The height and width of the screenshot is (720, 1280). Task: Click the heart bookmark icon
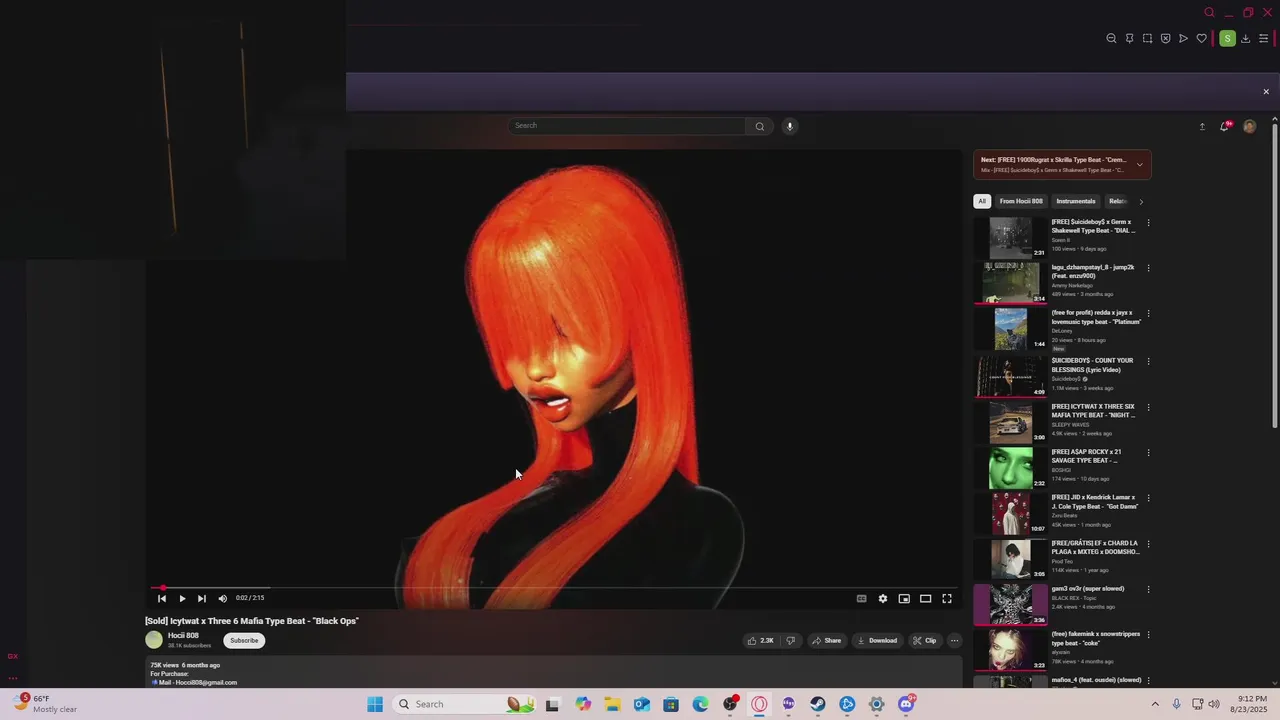pyautogui.click(x=1201, y=38)
